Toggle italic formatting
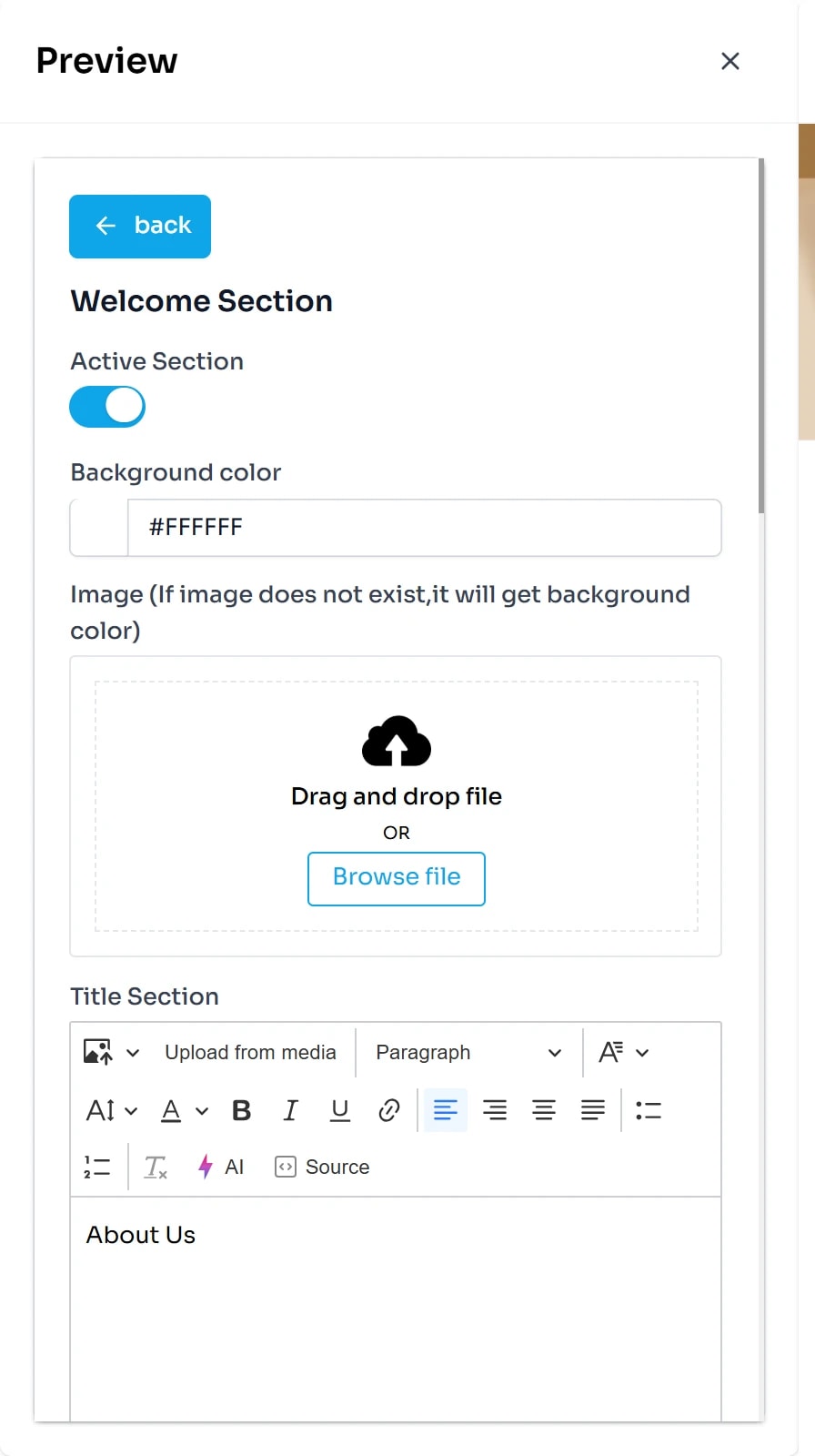815x1456 pixels. (290, 1110)
